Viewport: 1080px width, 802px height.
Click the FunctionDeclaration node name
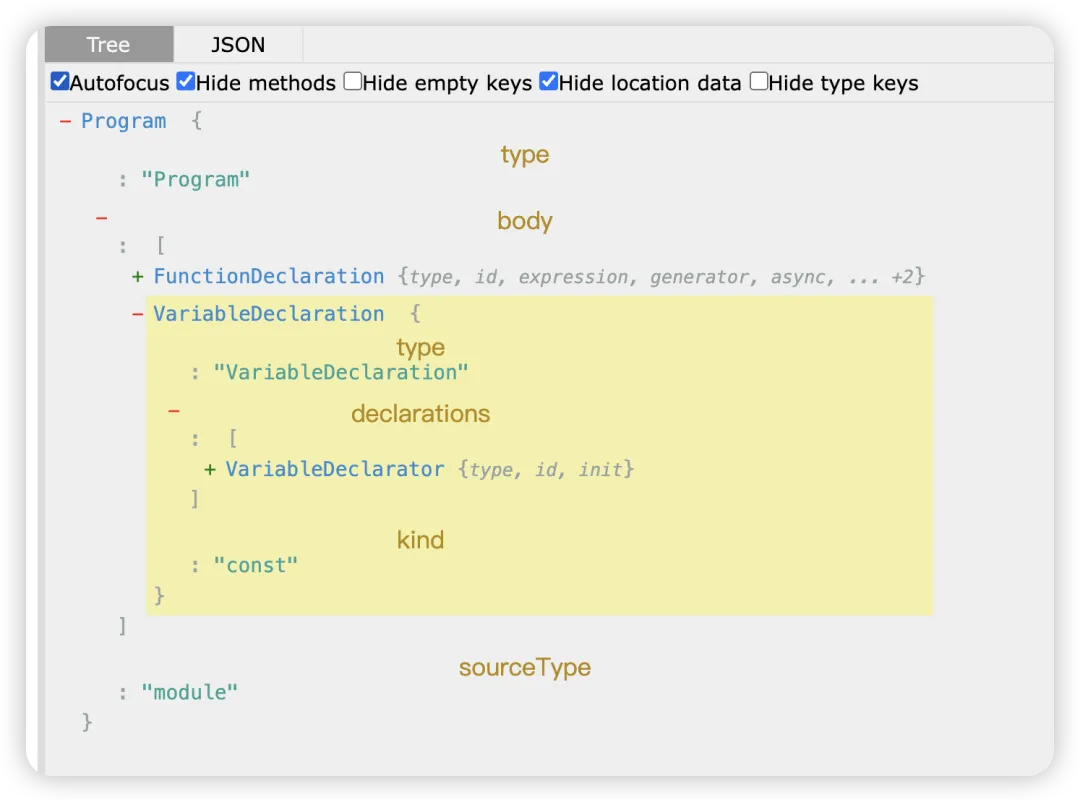coord(269,276)
